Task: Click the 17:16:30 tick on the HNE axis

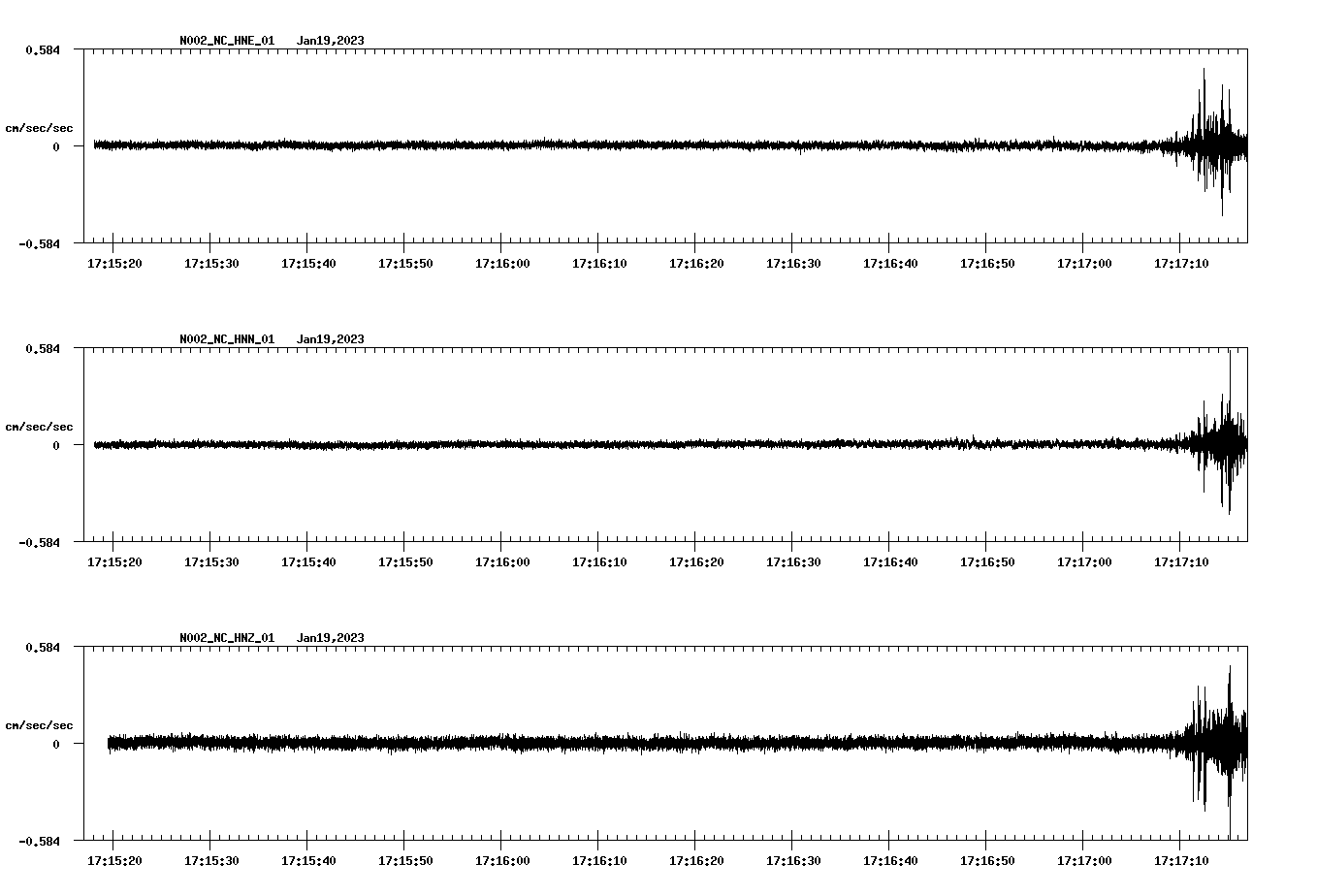Action: (789, 241)
